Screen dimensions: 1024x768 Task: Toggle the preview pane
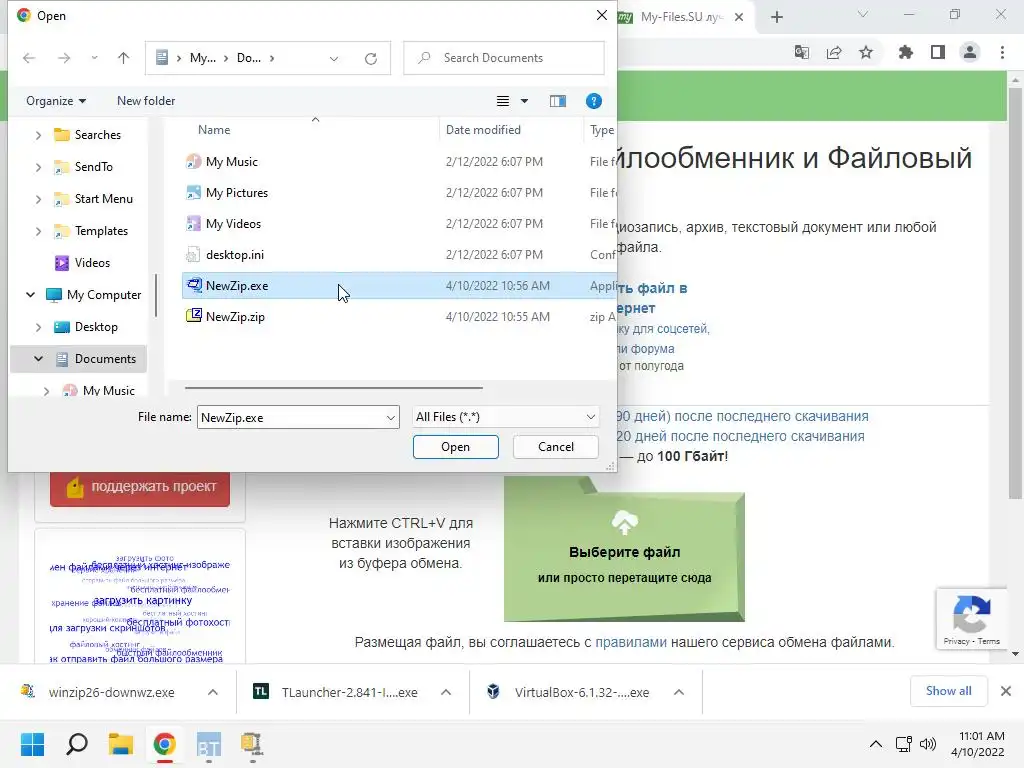[x=558, y=101]
